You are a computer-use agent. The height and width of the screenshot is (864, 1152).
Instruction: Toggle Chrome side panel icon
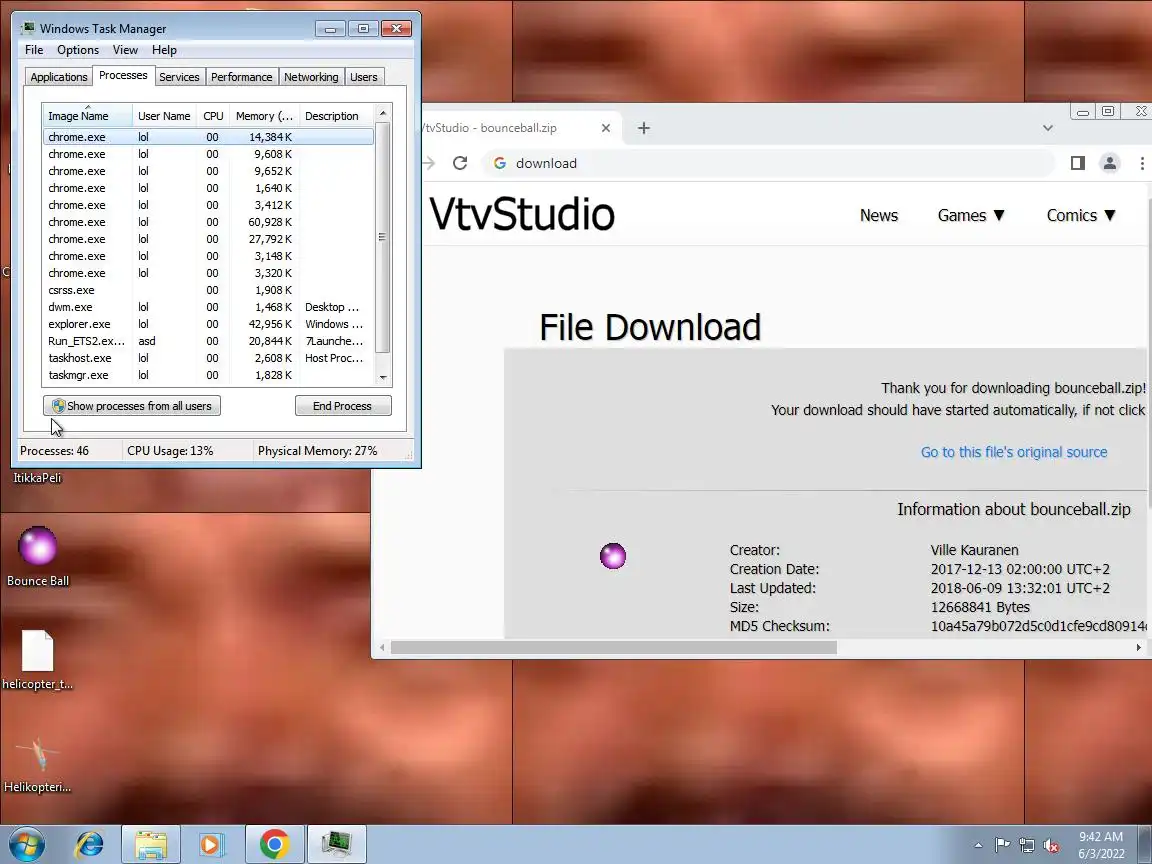[1078, 163]
